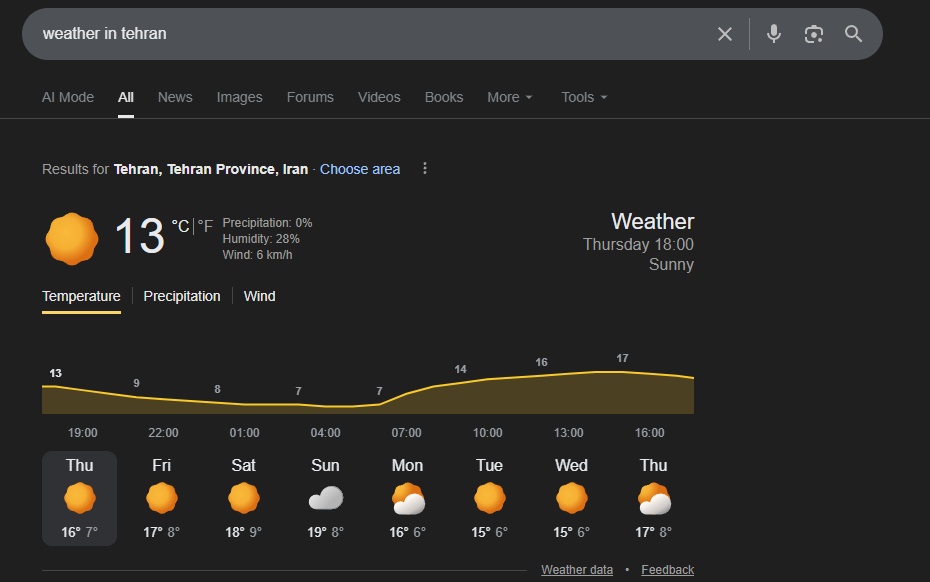Image resolution: width=930 pixels, height=582 pixels.
Task: Switch units to Fahrenheit
Action: pyautogui.click(x=205, y=226)
